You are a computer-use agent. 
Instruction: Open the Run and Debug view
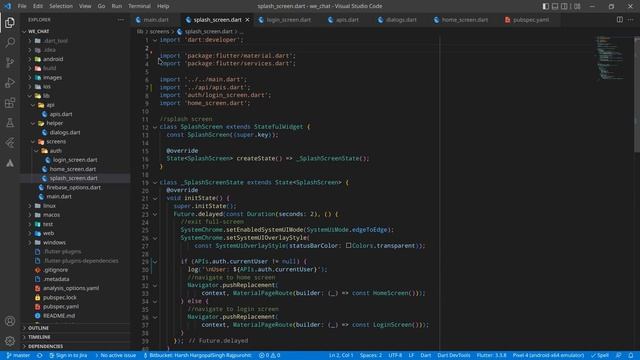coord(10,82)
